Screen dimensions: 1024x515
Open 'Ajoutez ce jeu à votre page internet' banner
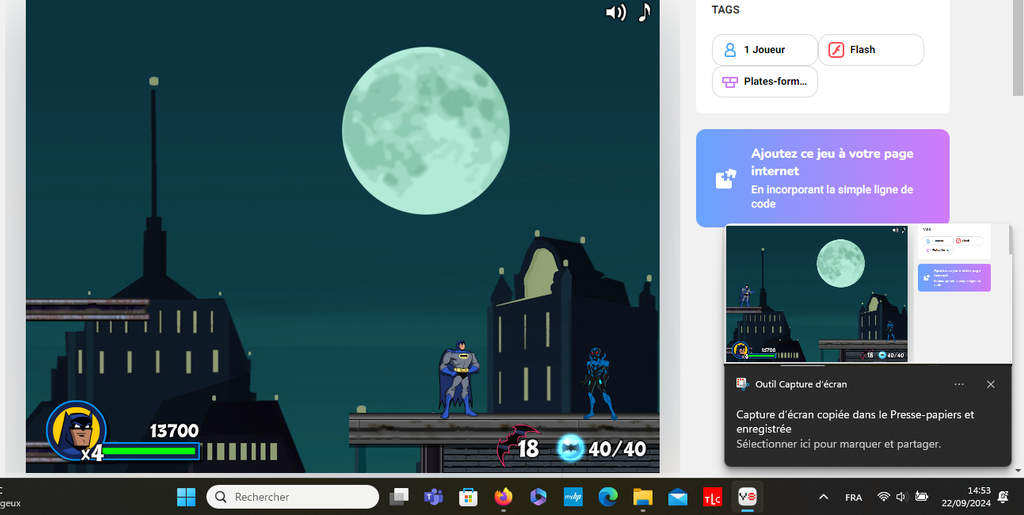click(x=822, y=178)
